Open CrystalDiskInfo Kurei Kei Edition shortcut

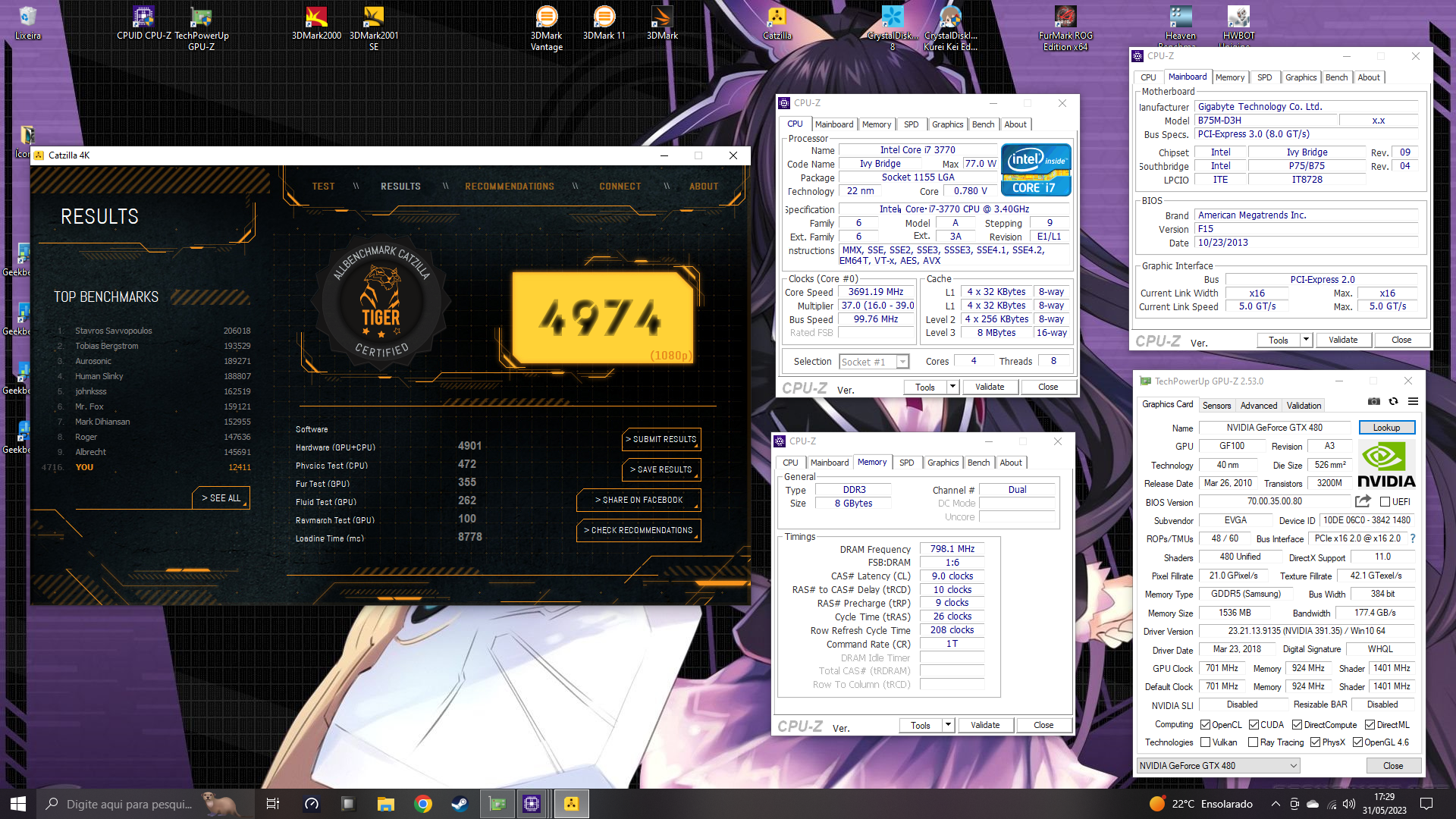click(x=950, y=29)
